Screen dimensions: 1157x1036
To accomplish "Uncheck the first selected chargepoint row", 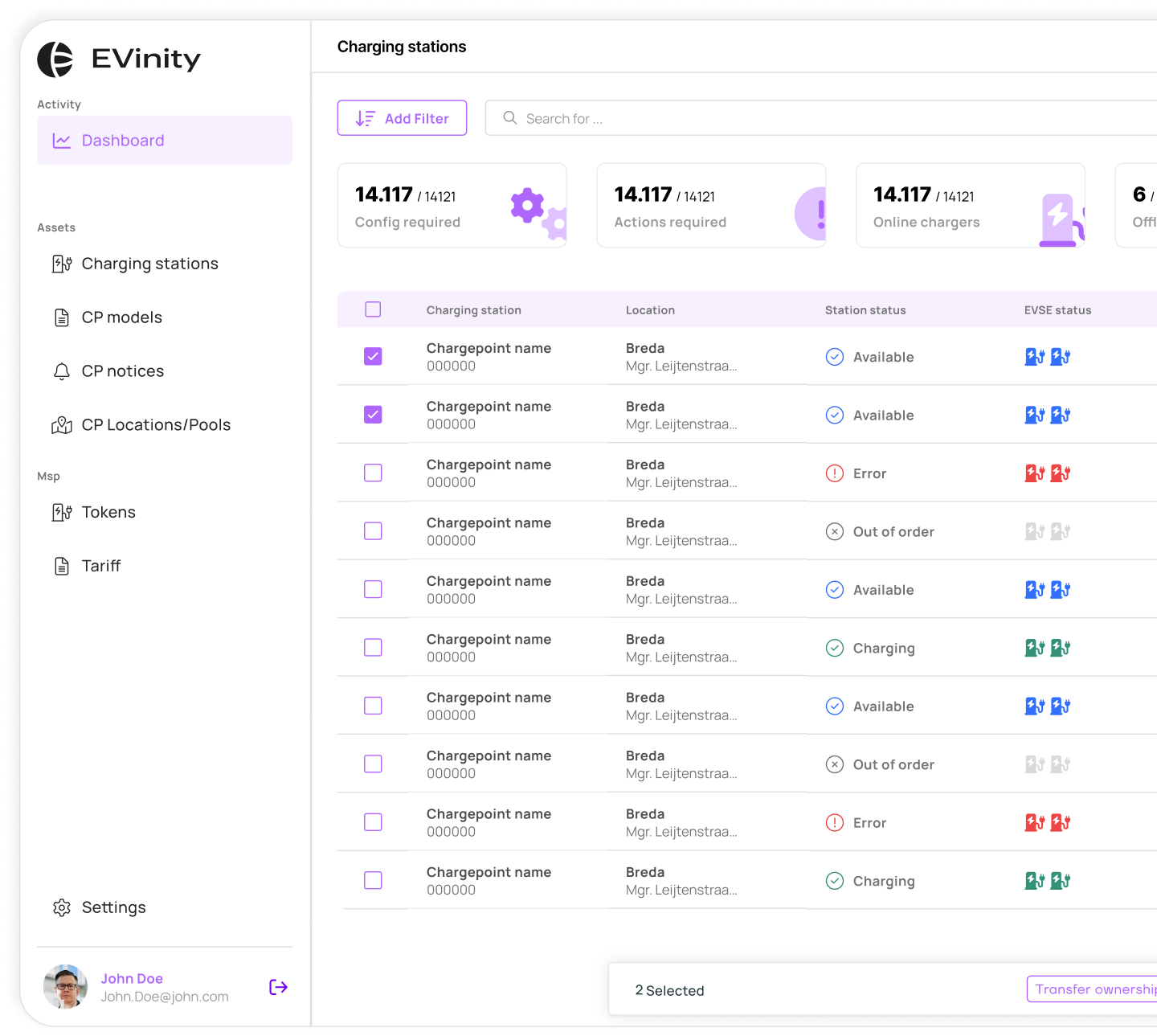I will tap(373, 356).
